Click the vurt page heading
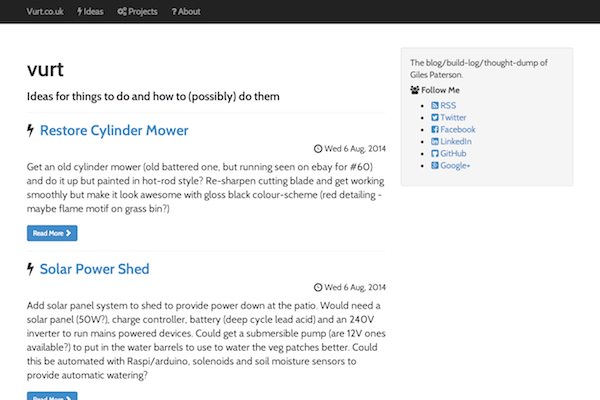This screenshot has height=400, width=600. click(46, 69)
